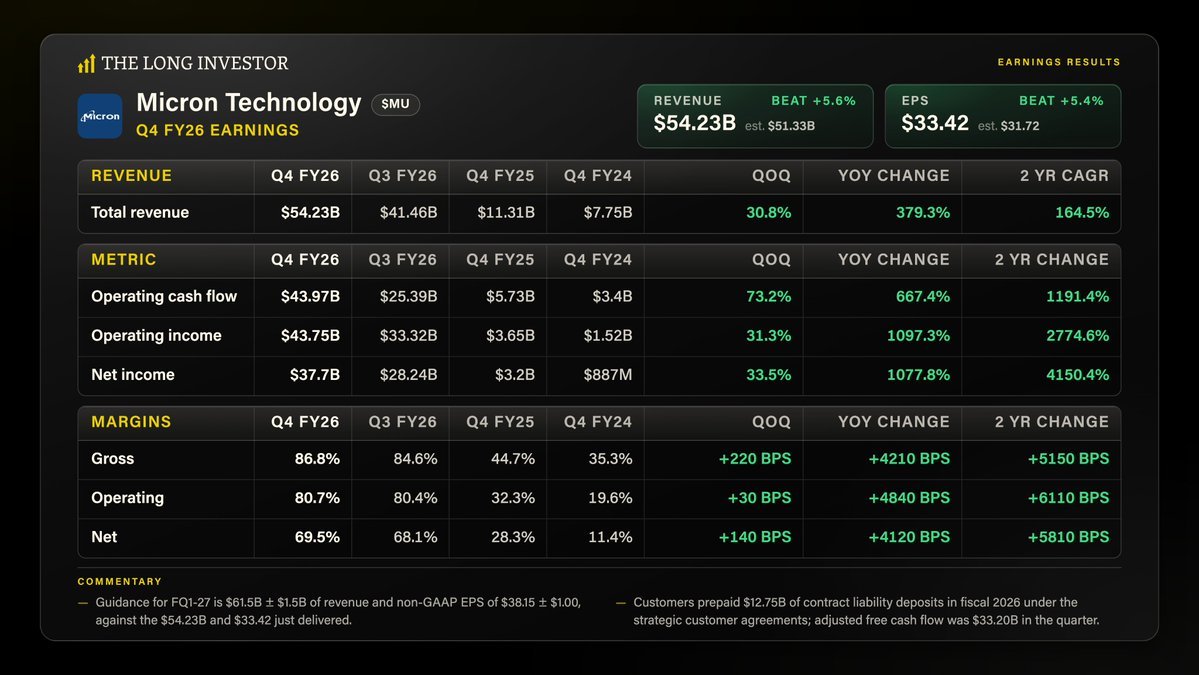This screenshot has width=1199, height=675.
Task: Click the COMMENTARY section heading
Action: coord(119,582)
